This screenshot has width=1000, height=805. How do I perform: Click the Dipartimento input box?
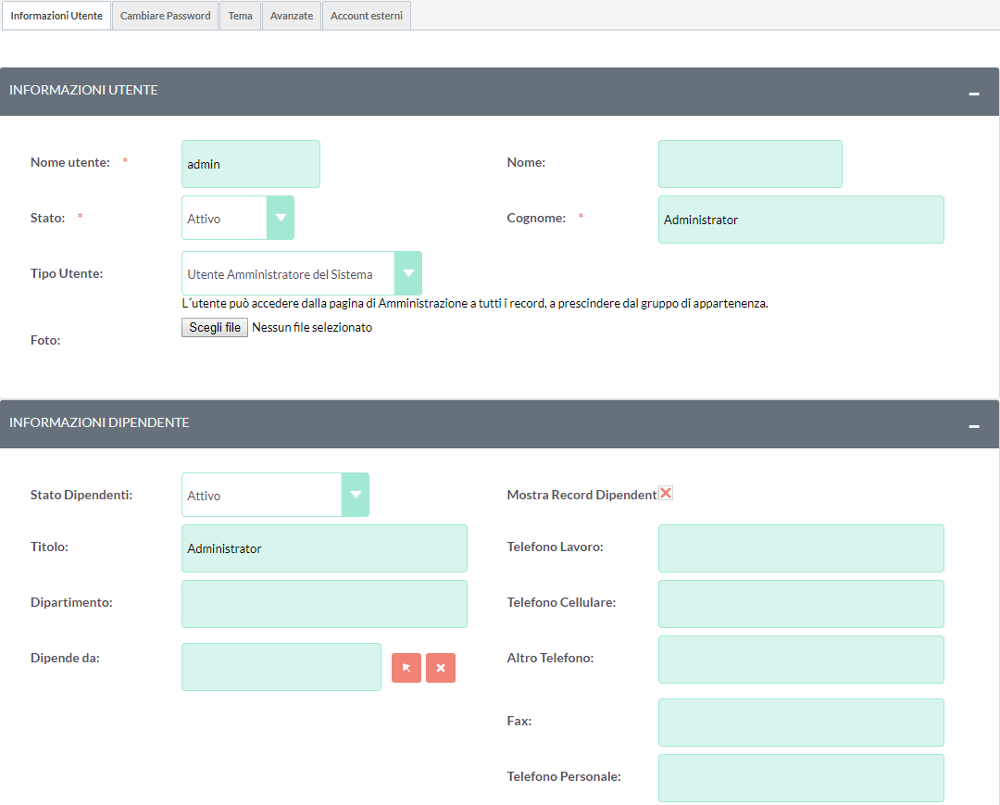coord(324,604)
